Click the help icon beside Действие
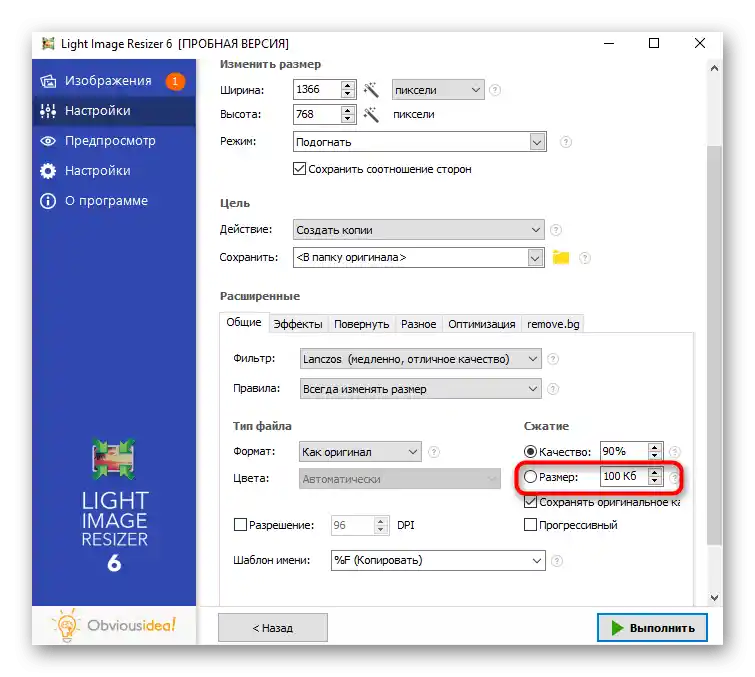This screenshot has width=755, height=677. click(556, 230)
